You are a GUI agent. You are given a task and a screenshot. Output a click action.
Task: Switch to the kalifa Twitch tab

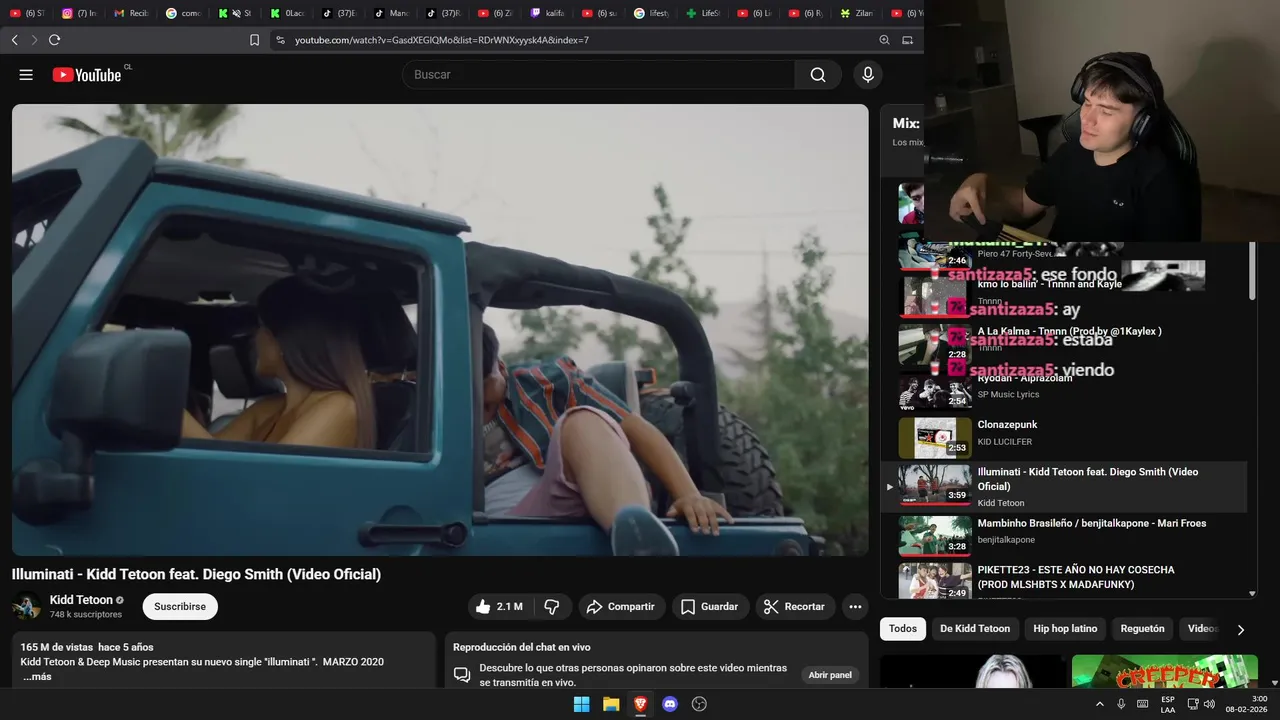pos(548,13)
